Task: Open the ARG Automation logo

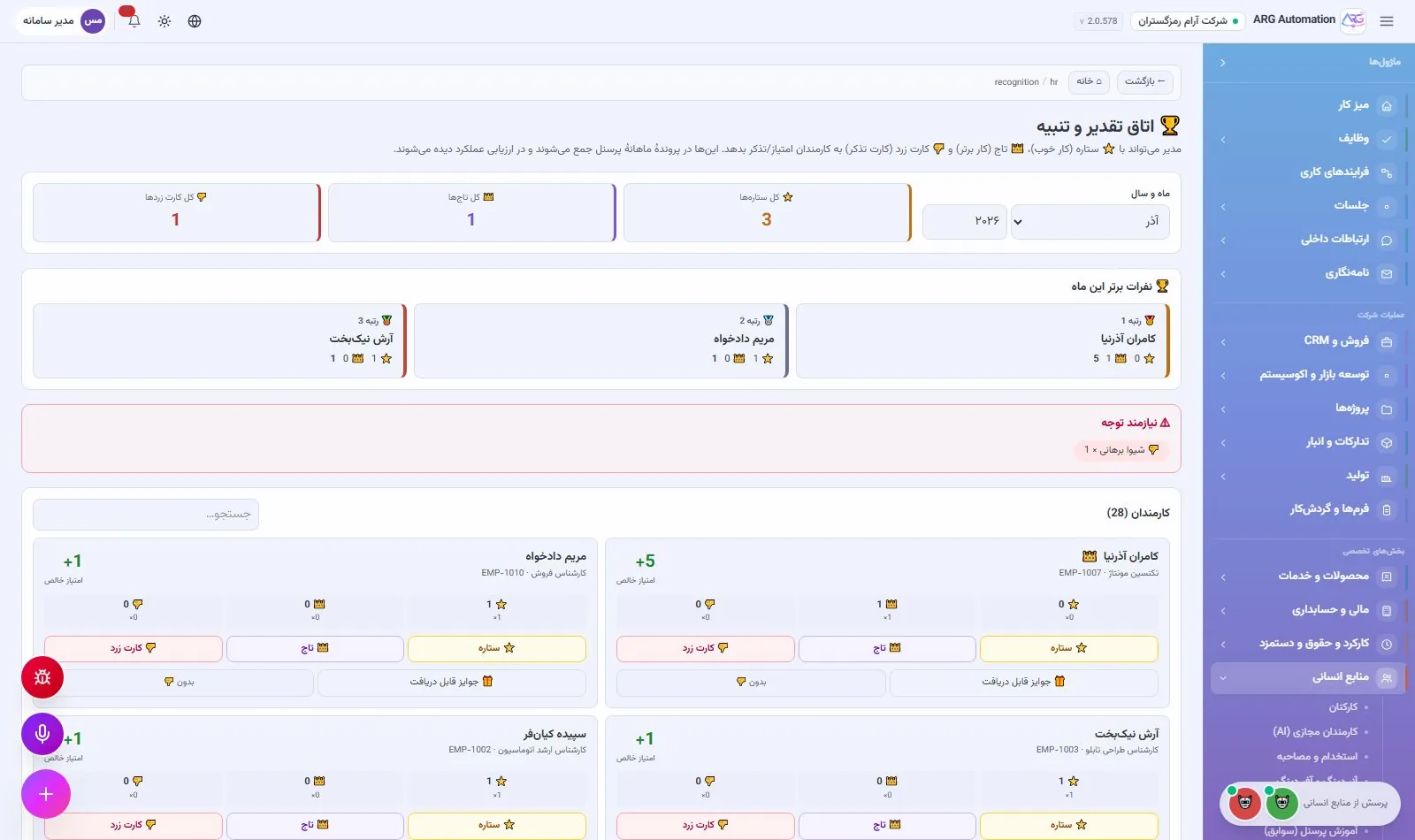Action: click(x=1353, y=20)
